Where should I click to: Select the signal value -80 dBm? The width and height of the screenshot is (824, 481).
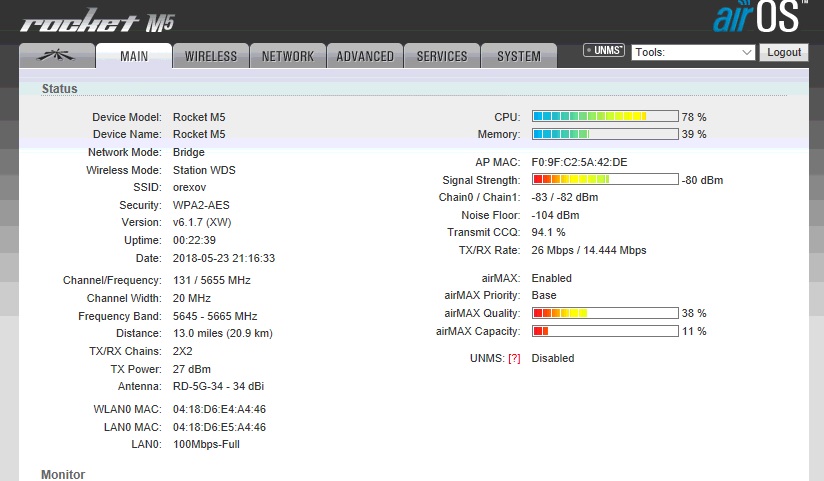pos(702,180)
